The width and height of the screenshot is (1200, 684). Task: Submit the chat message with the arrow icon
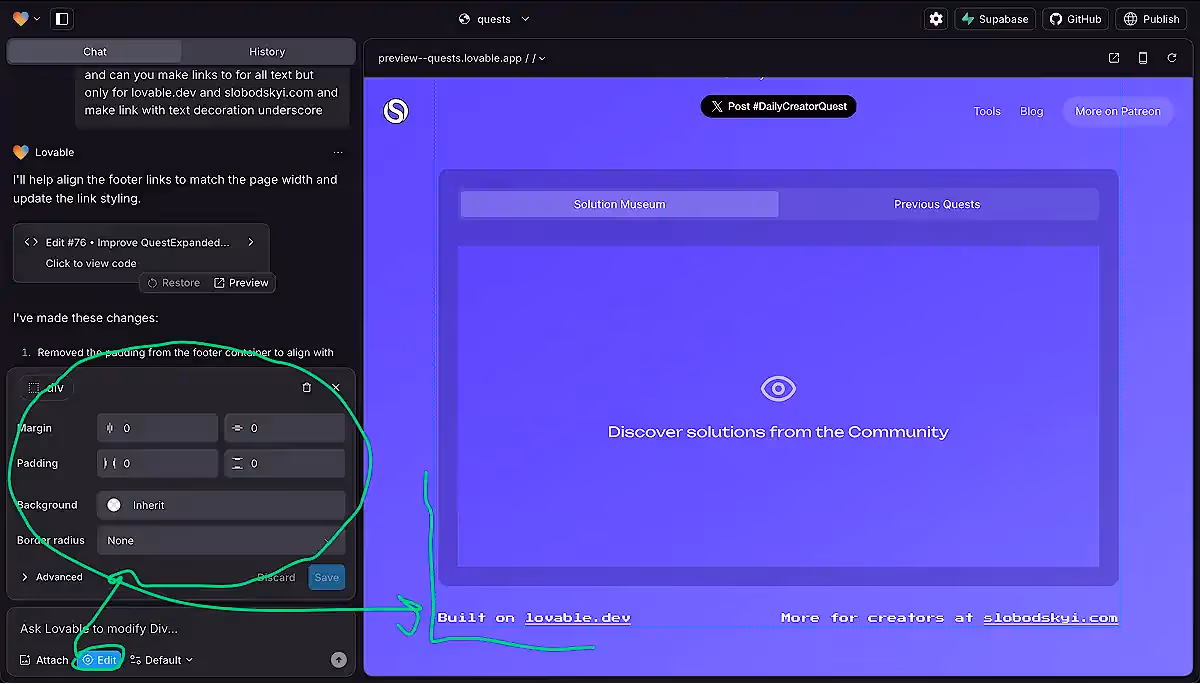(x=338, y=660)
